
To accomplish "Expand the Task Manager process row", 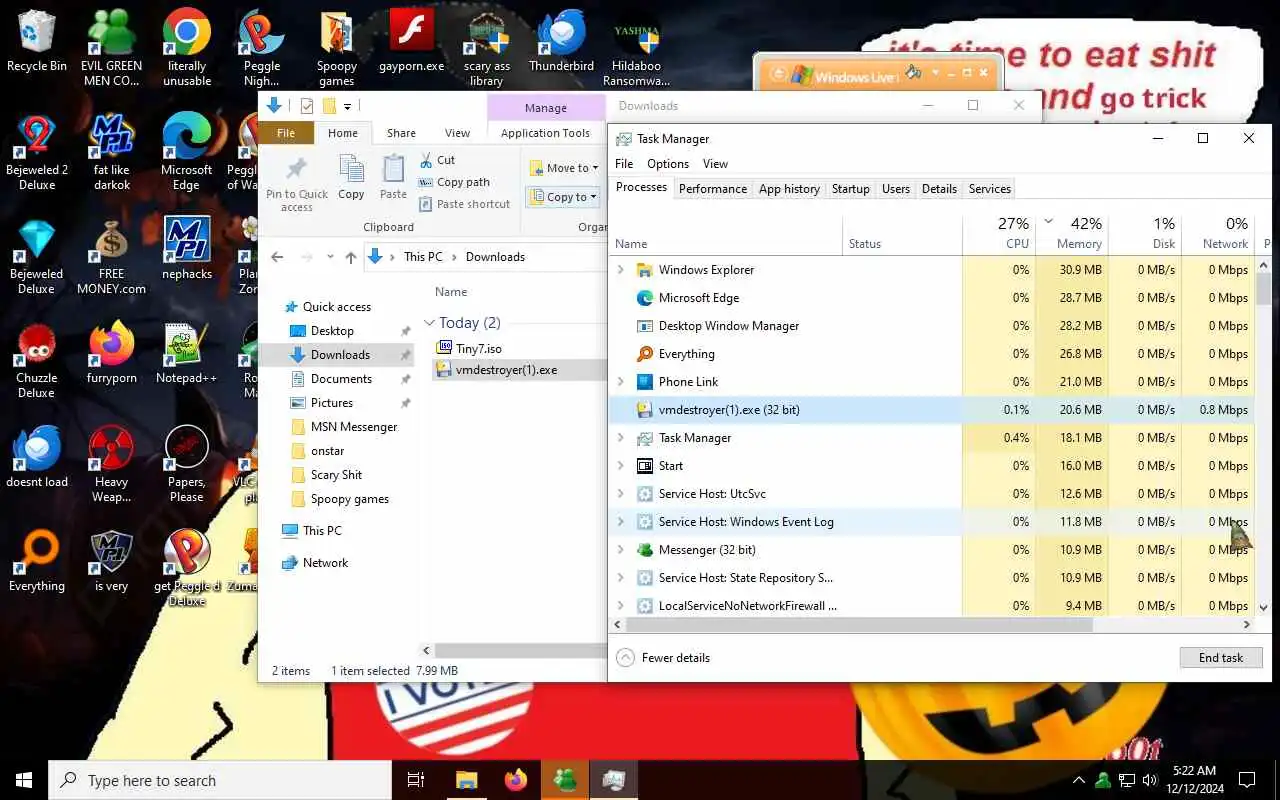I will pos(621,438).
